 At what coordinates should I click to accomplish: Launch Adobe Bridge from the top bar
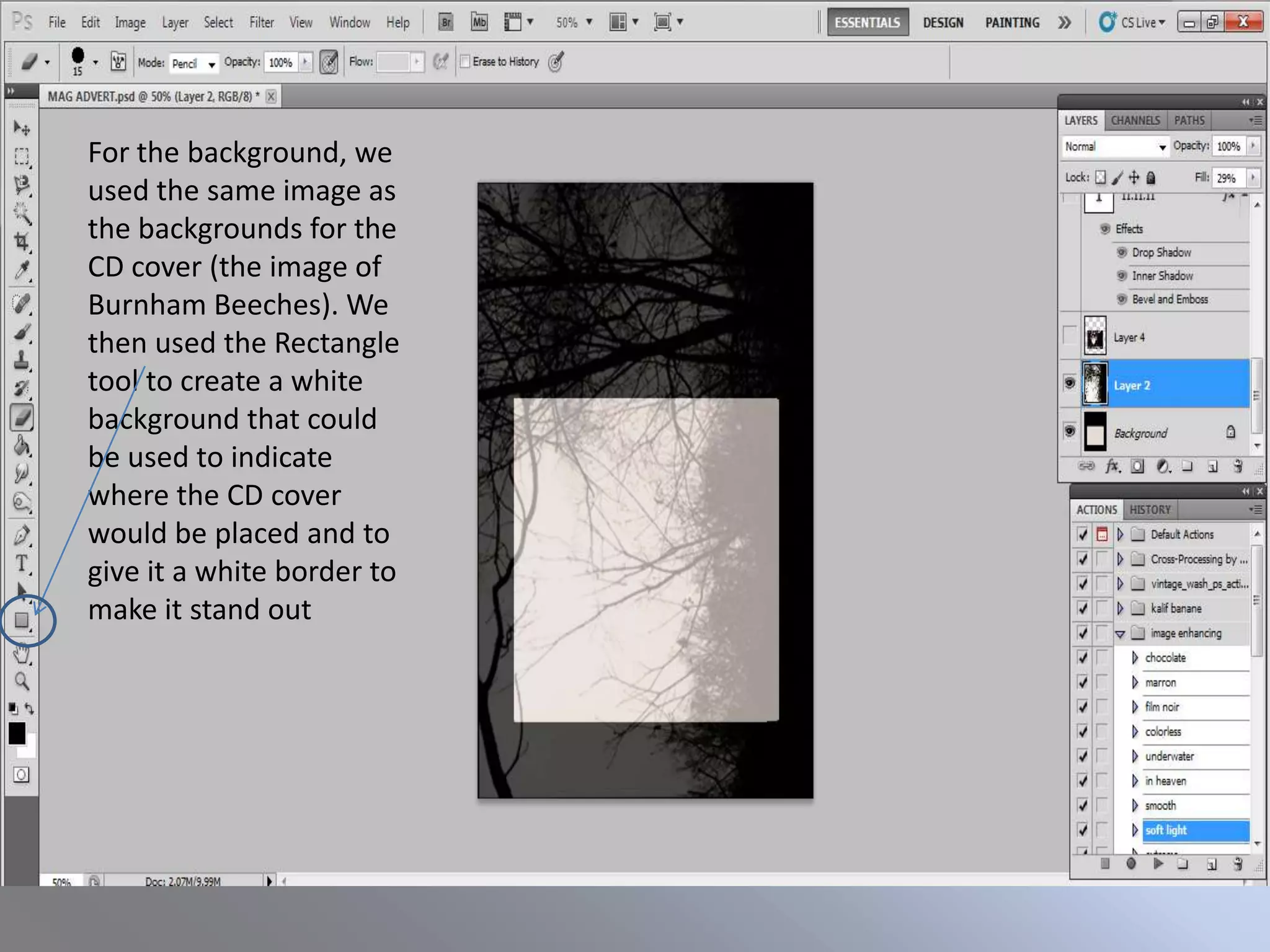[x=445, y=22]
